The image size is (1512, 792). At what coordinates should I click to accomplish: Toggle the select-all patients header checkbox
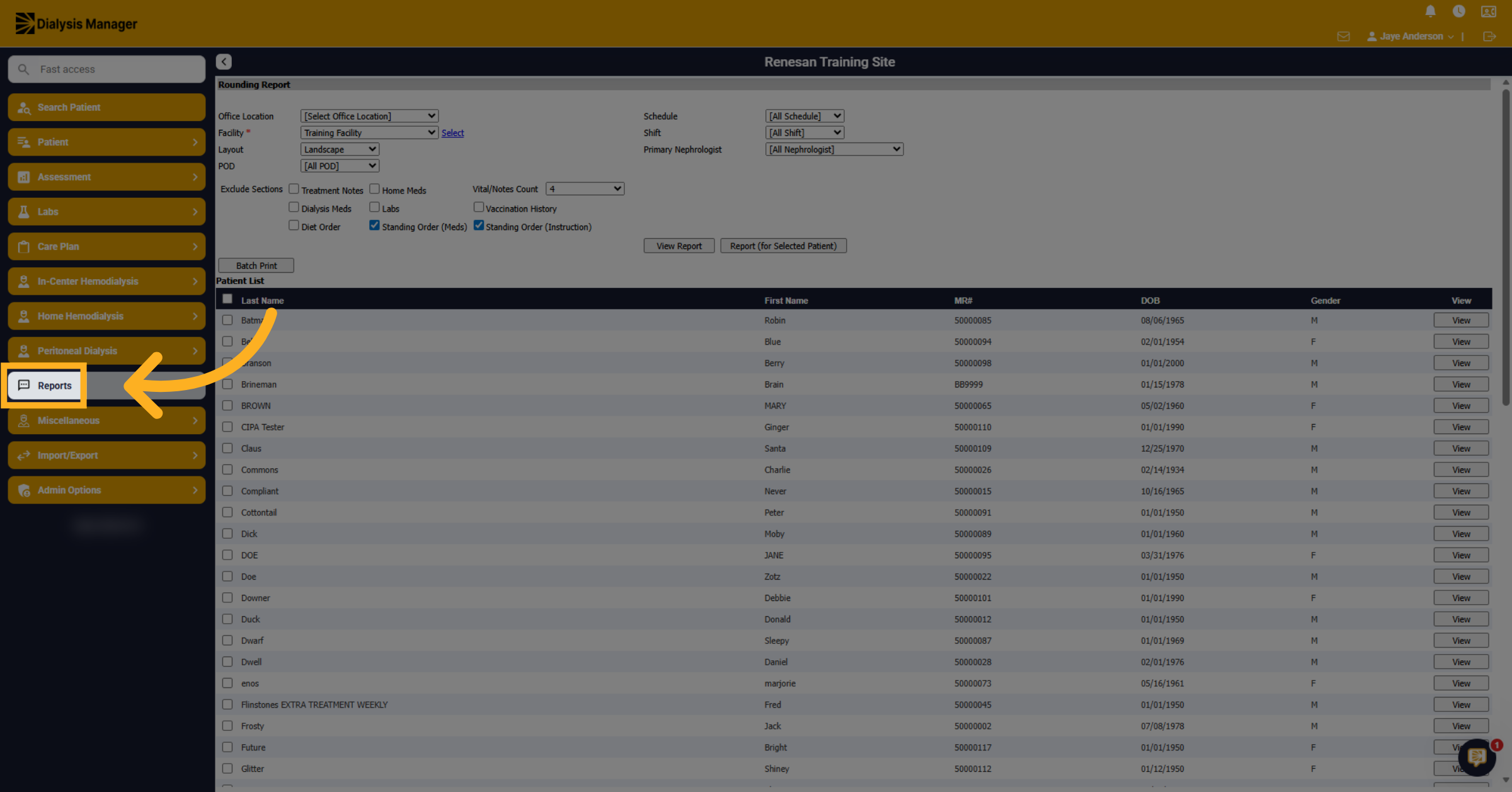pos(227,299)
